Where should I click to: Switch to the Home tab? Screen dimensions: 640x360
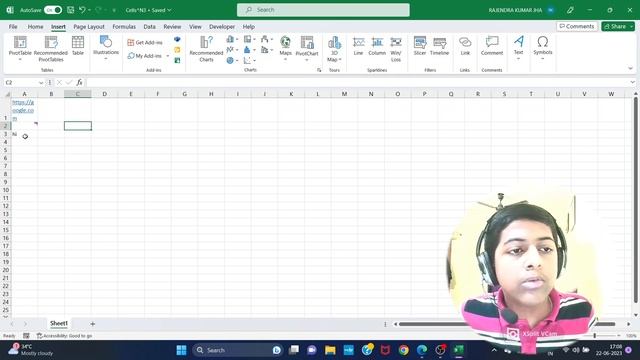coord(36,27)
